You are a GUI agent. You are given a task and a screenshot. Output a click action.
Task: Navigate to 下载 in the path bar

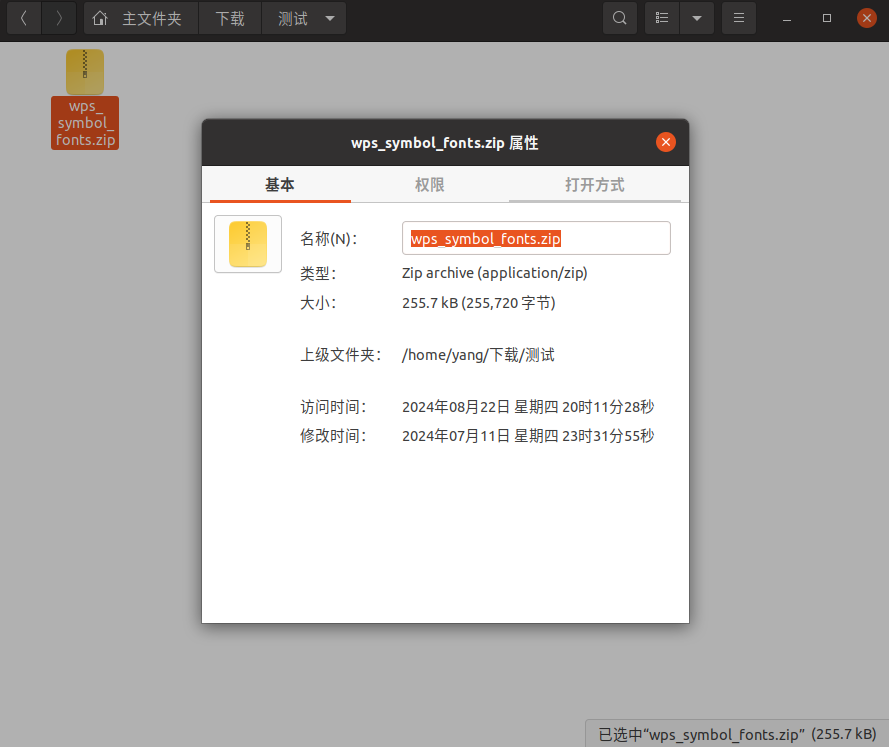click(230, 18)
